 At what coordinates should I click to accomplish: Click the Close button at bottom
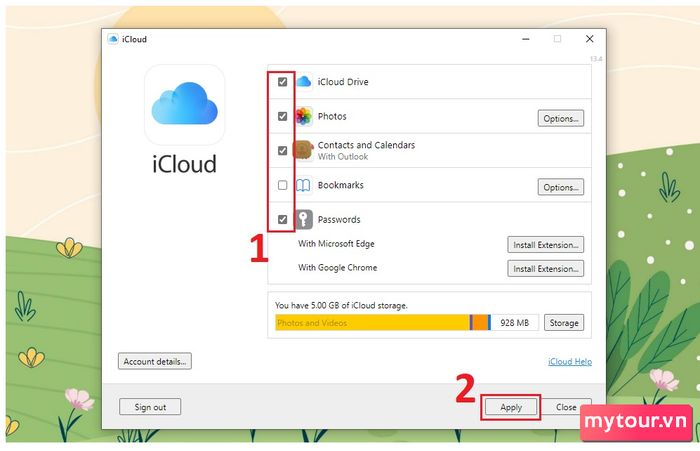click(566, 407)
